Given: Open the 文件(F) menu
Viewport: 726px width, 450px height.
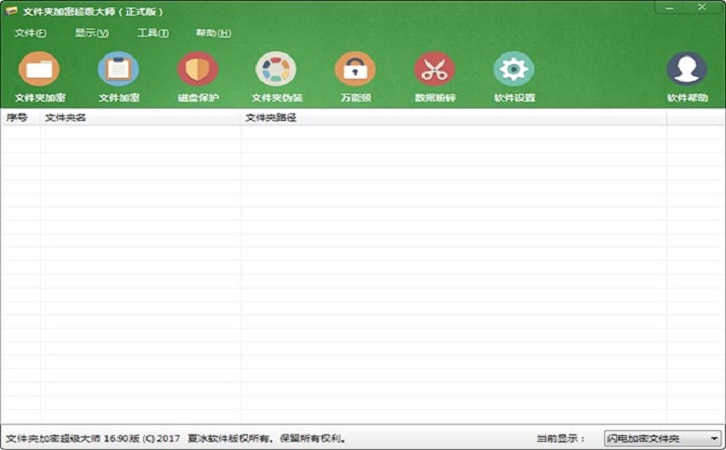Looking at the screenshot, I should (x=30, y=33).
